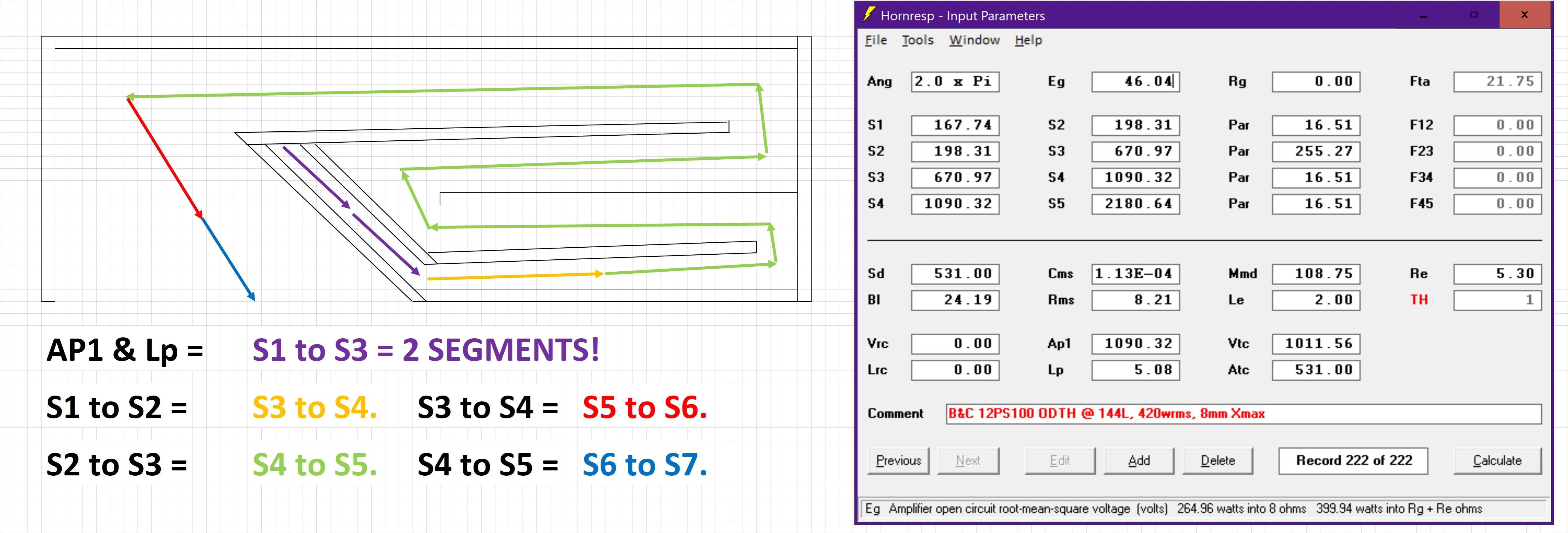Click the red S5 to S6 text
The height and width of the screenshot is (533, 1568).
pyautogui.click(x=645, y=408)
